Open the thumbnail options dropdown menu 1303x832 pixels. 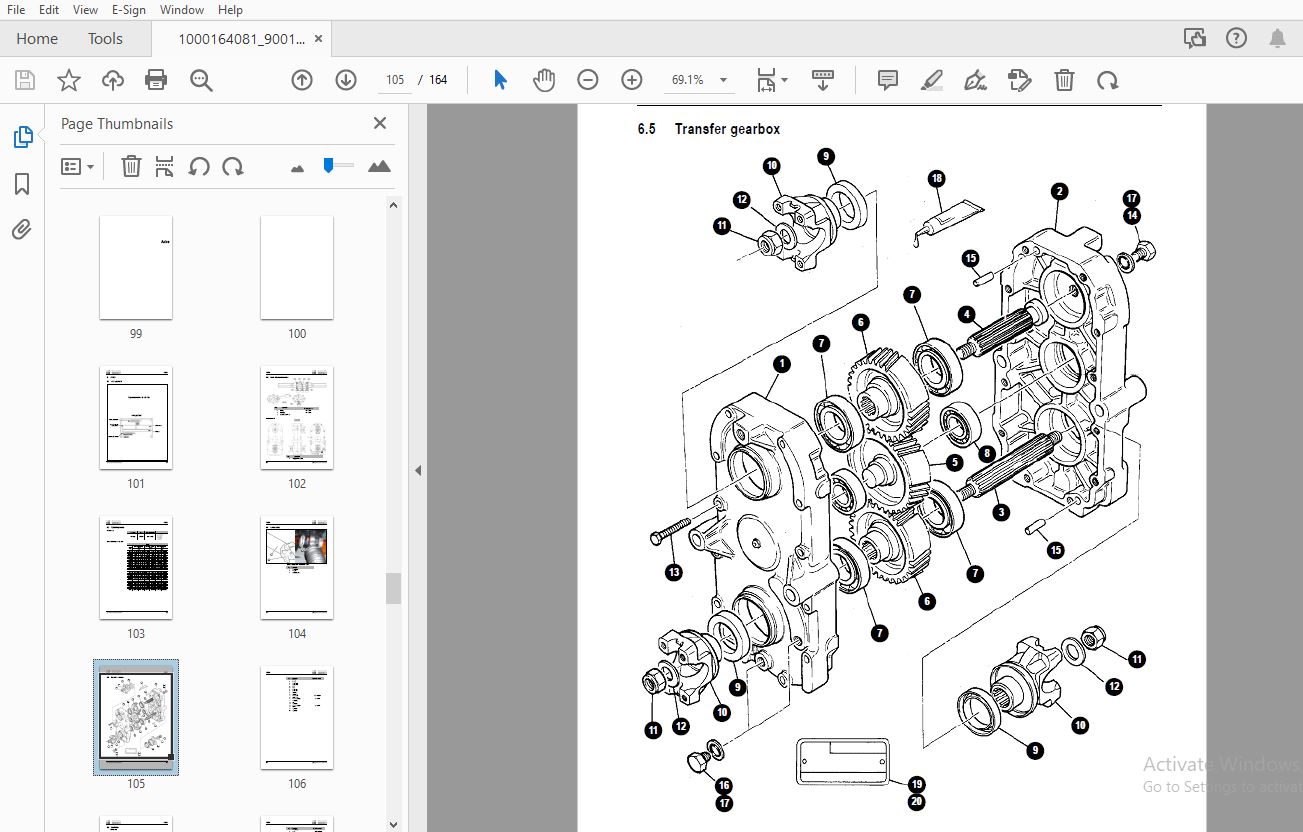(77, 167)
